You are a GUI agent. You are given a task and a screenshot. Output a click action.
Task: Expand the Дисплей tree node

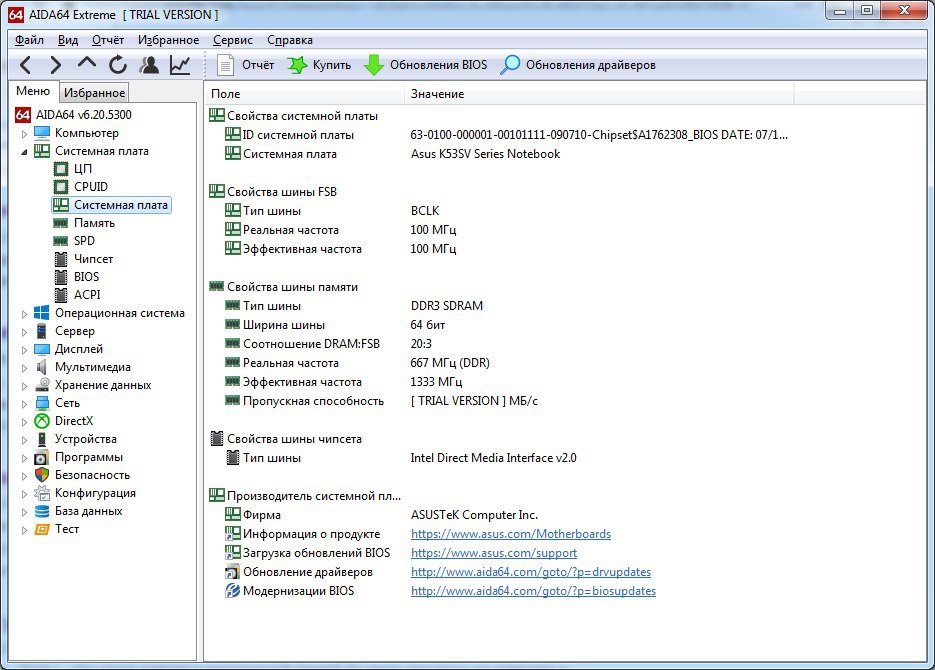tap(24, 349)
